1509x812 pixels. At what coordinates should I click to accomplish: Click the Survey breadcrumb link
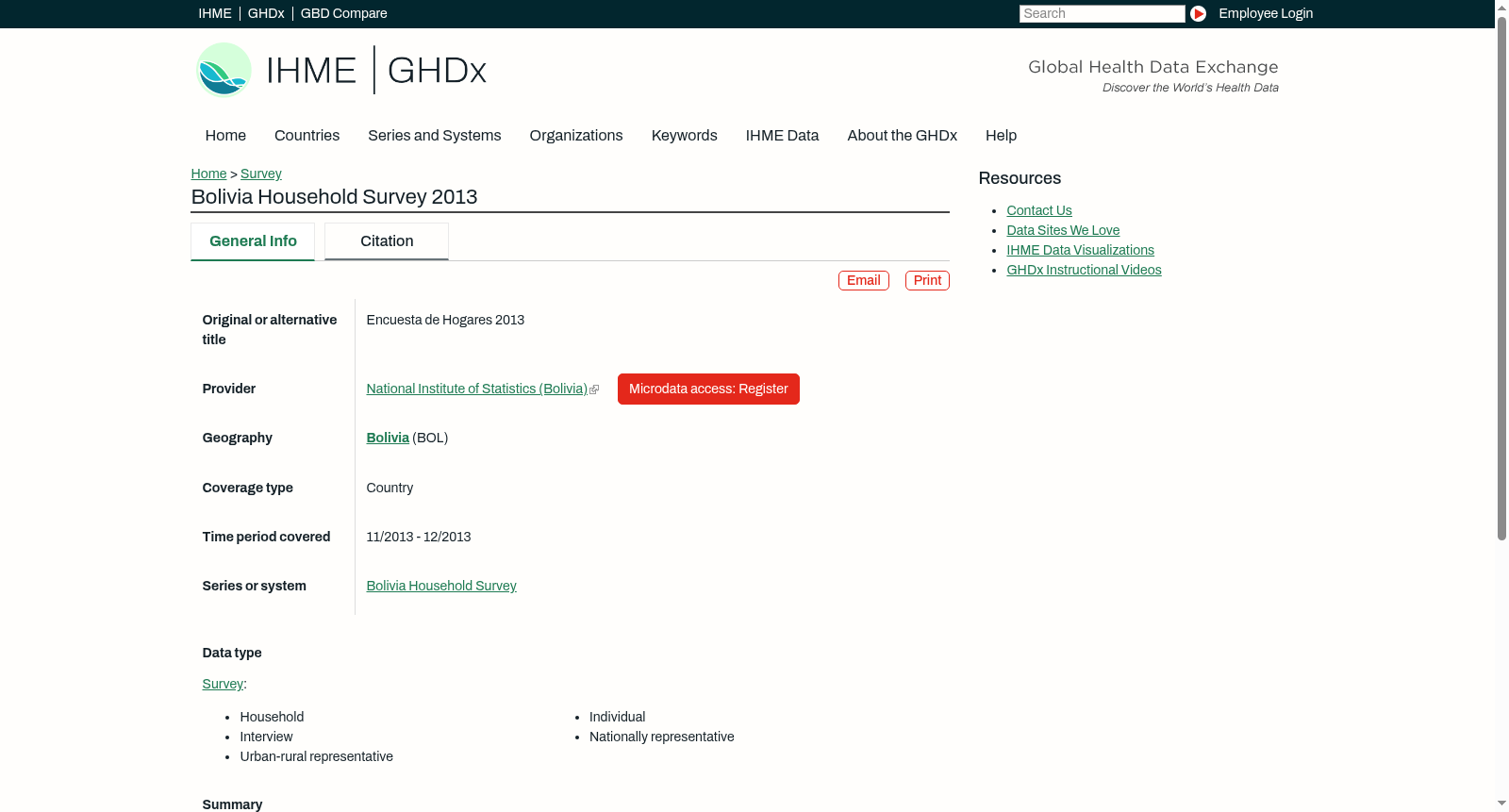point(261,174)
